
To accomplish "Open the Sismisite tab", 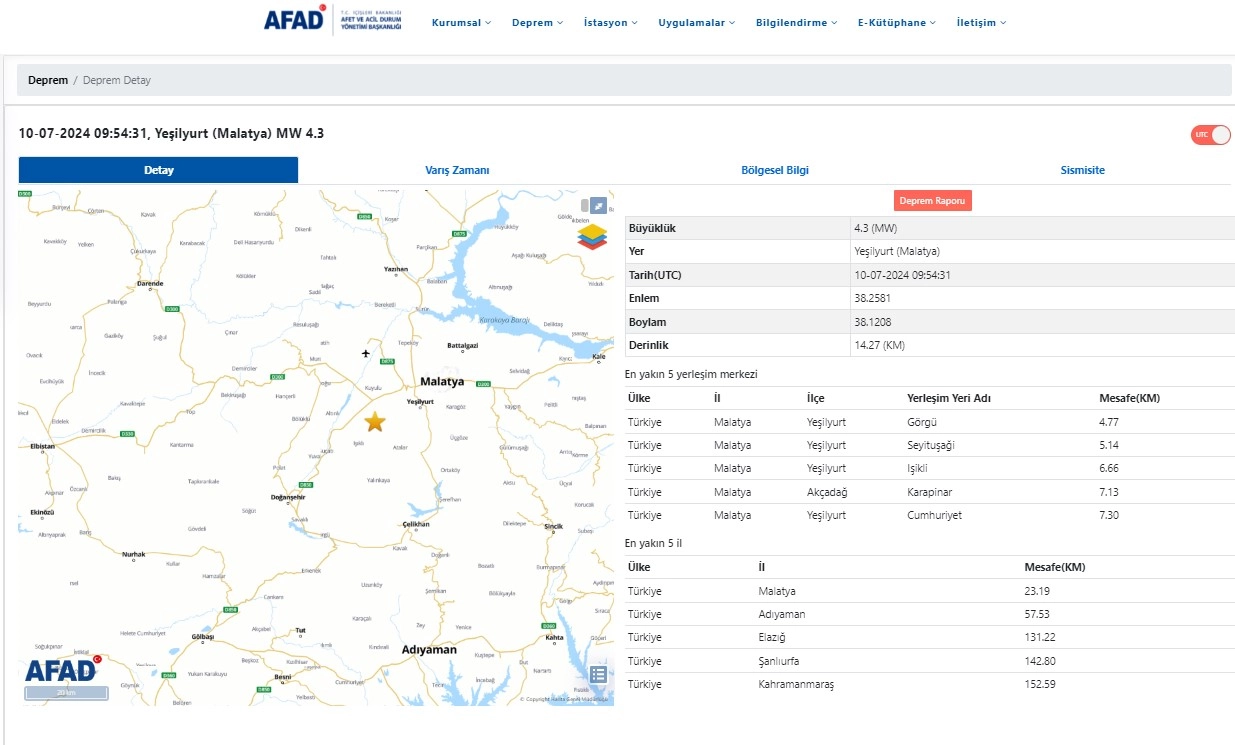I will tap(1082, 170).
